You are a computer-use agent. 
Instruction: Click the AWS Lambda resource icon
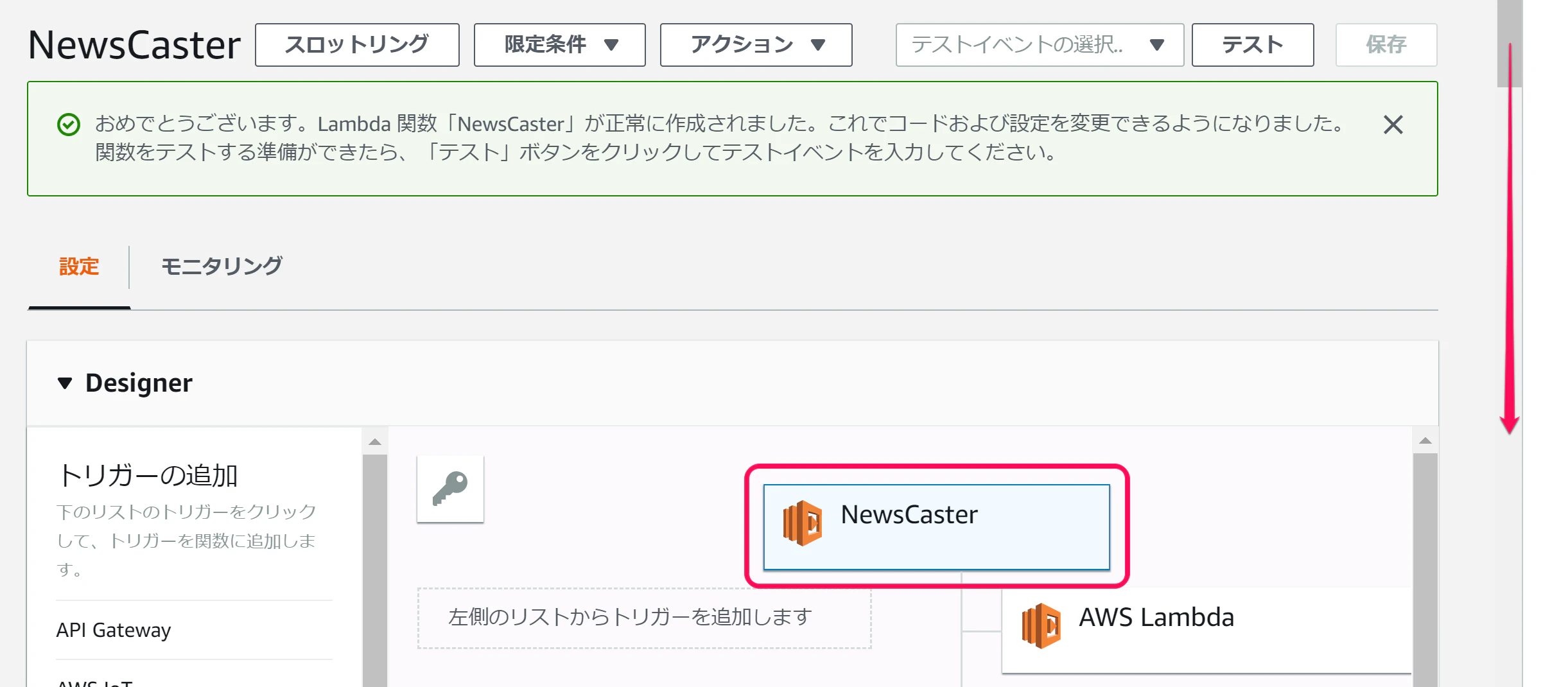(1041, 625)
